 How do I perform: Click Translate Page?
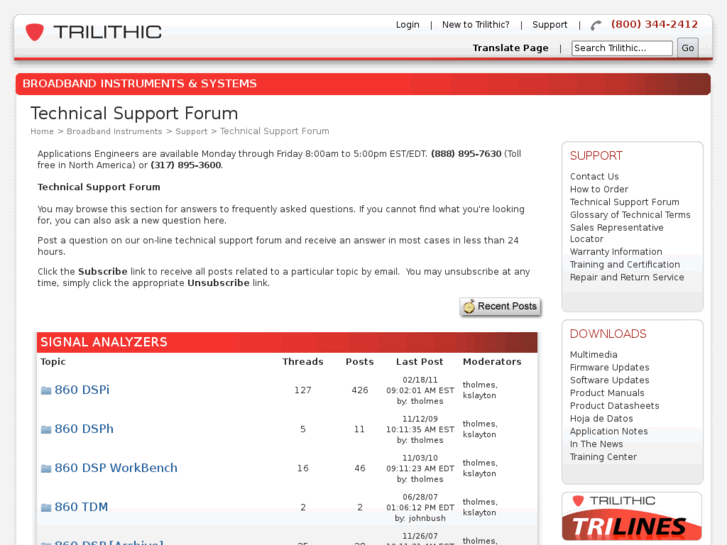(x=510, y=48)
